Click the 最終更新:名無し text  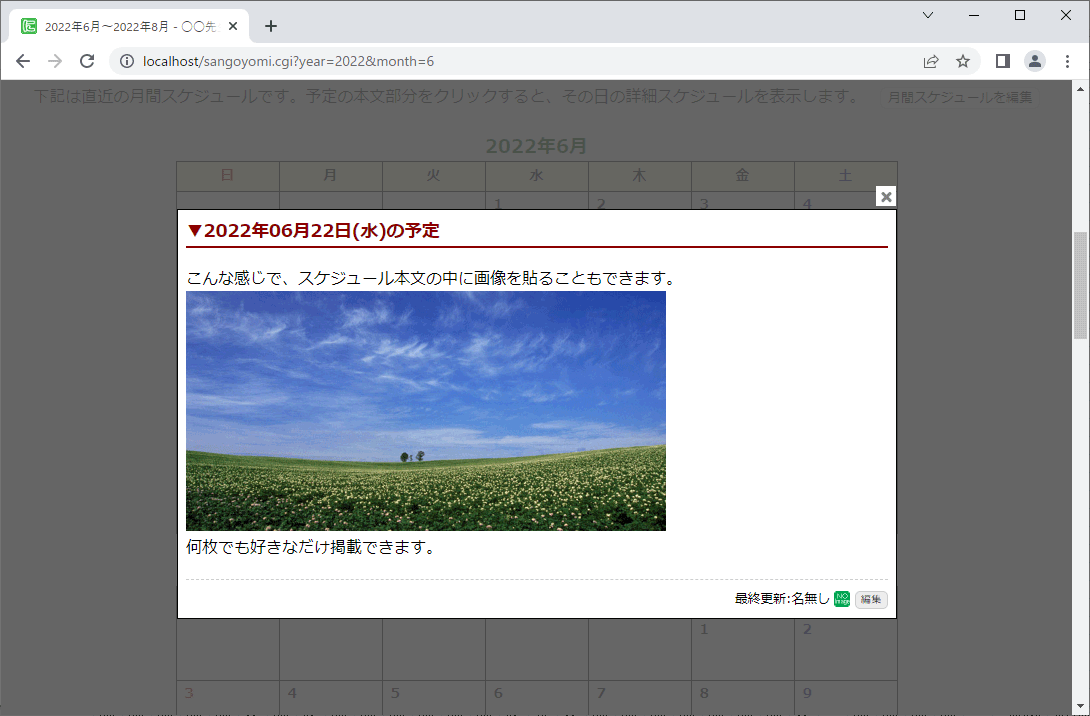click(782, 599)
